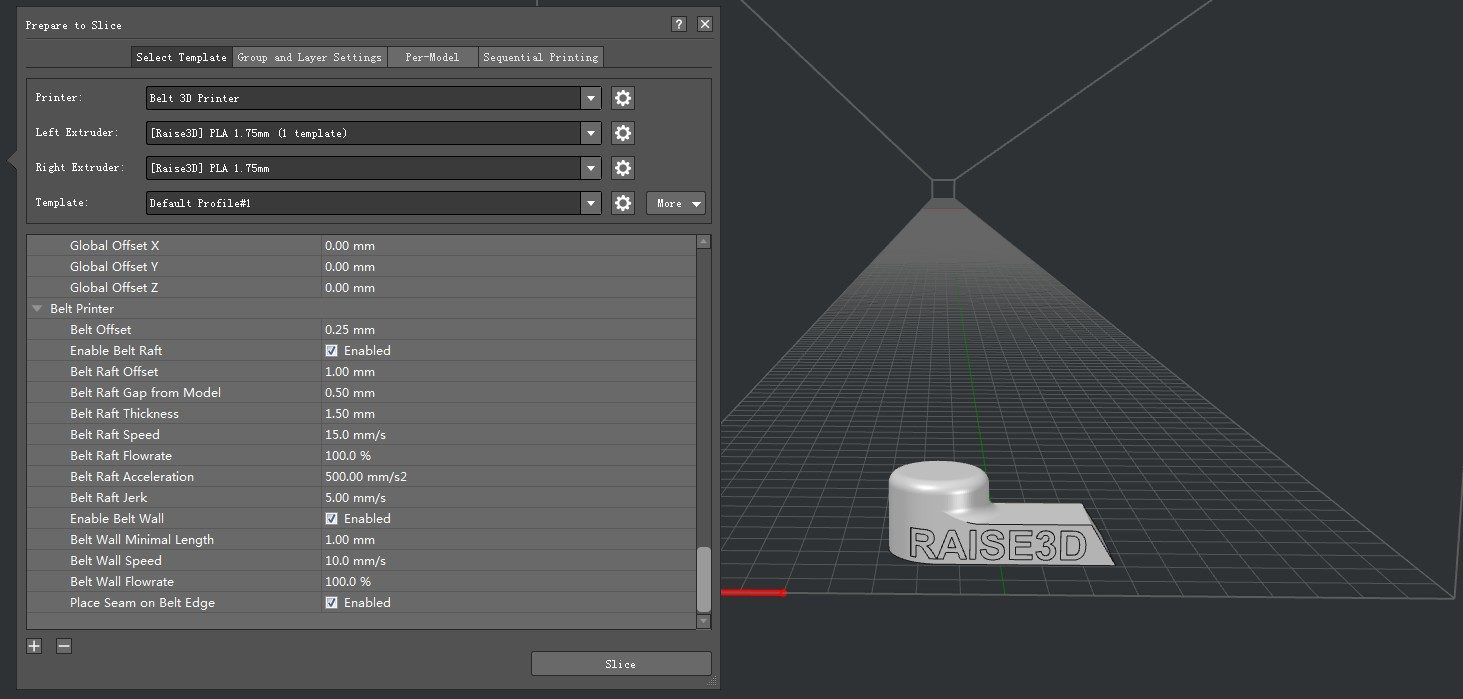Click the Slice button
The image size is (1463, 699).
pyautogui.click(x=620, y=663)
